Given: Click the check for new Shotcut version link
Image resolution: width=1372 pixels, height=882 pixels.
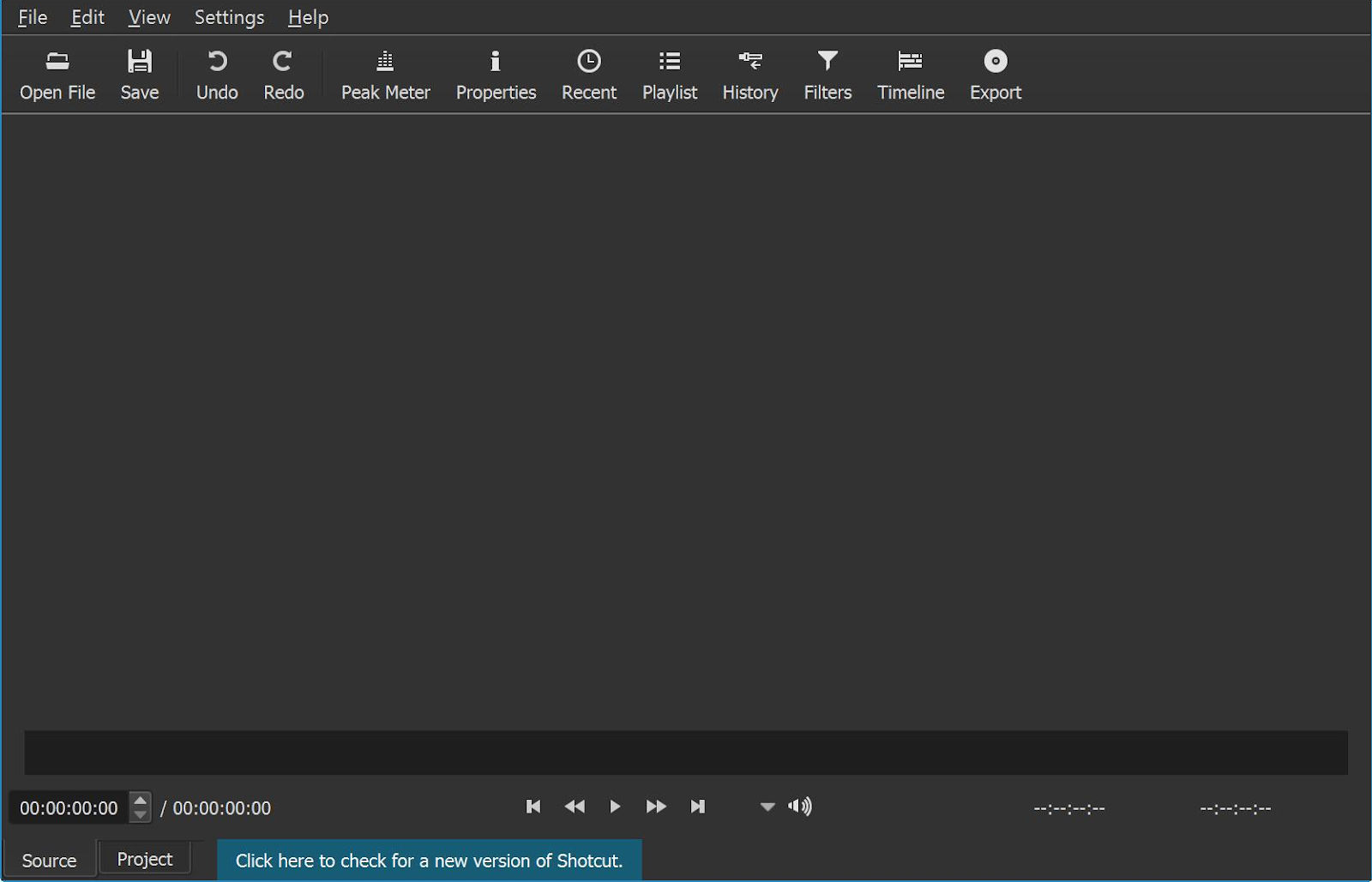Looking at the screenshot, I should tap(429, 861).
